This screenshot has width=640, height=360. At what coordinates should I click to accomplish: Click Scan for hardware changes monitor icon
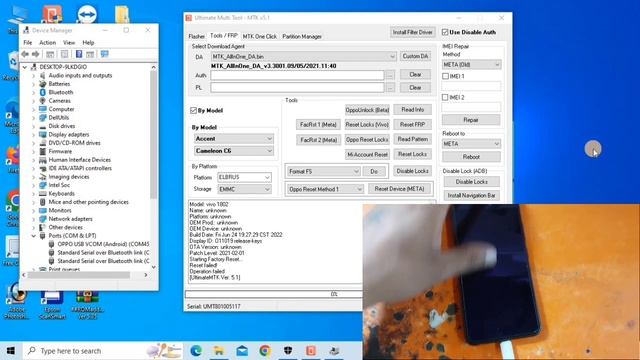point(104,54)
